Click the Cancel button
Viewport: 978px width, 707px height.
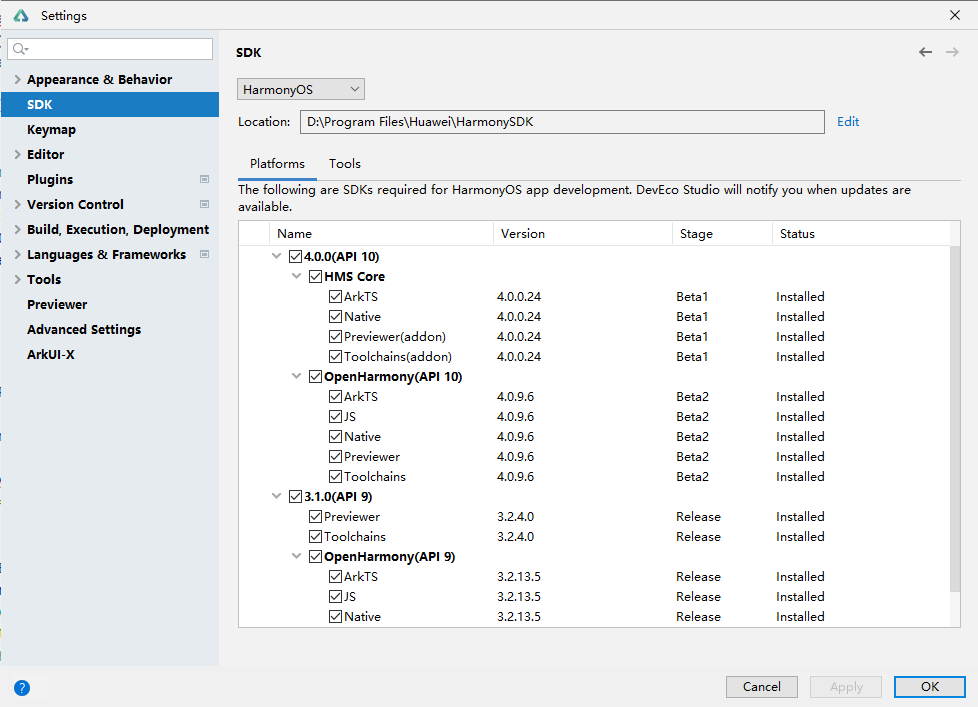tap(762, 686)
